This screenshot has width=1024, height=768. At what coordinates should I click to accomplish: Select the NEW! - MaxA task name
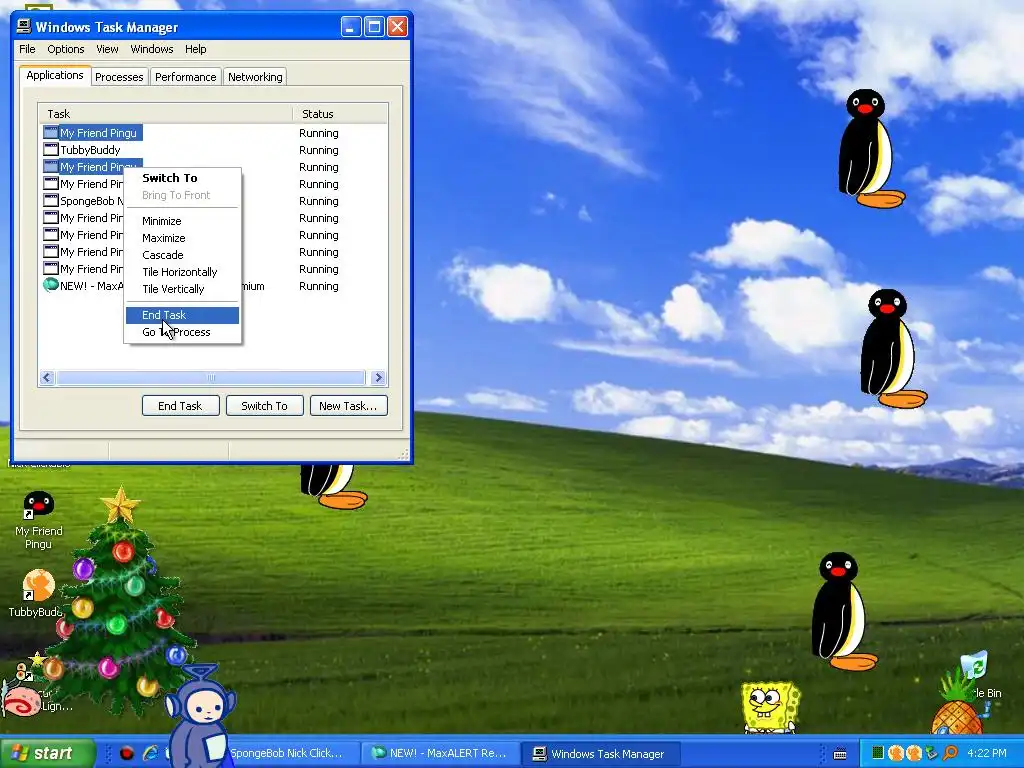[91, 285]
